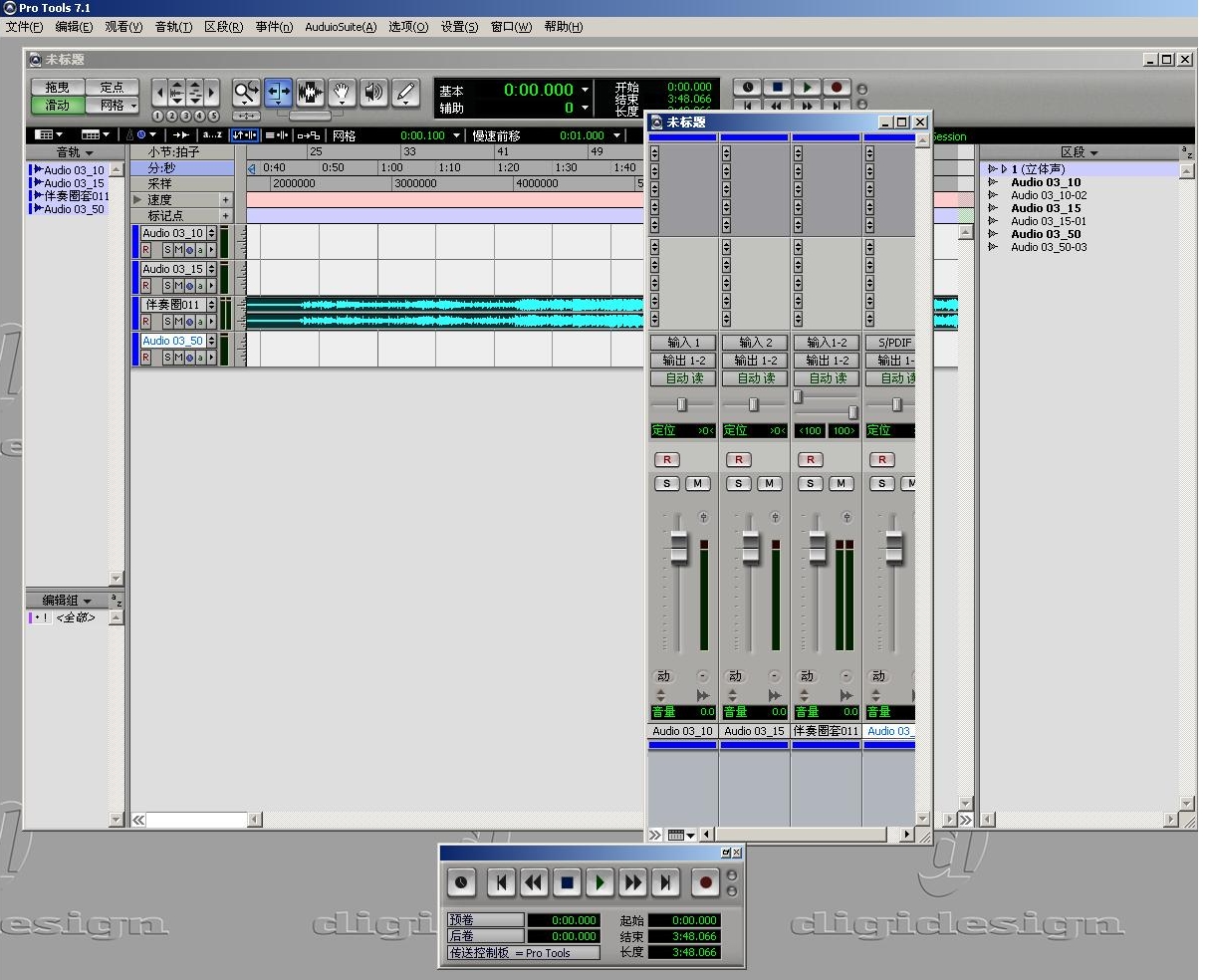
Task: Select the waveform Selector tool
Action: coord(310,94)
